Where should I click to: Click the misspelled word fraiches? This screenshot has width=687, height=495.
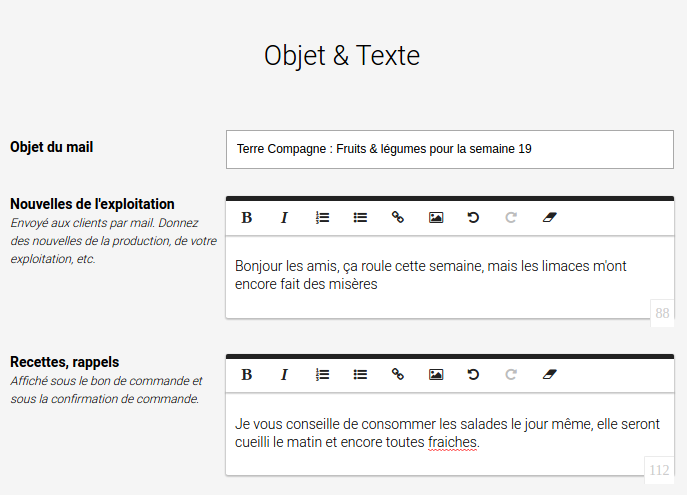click(x=452, y=442)
